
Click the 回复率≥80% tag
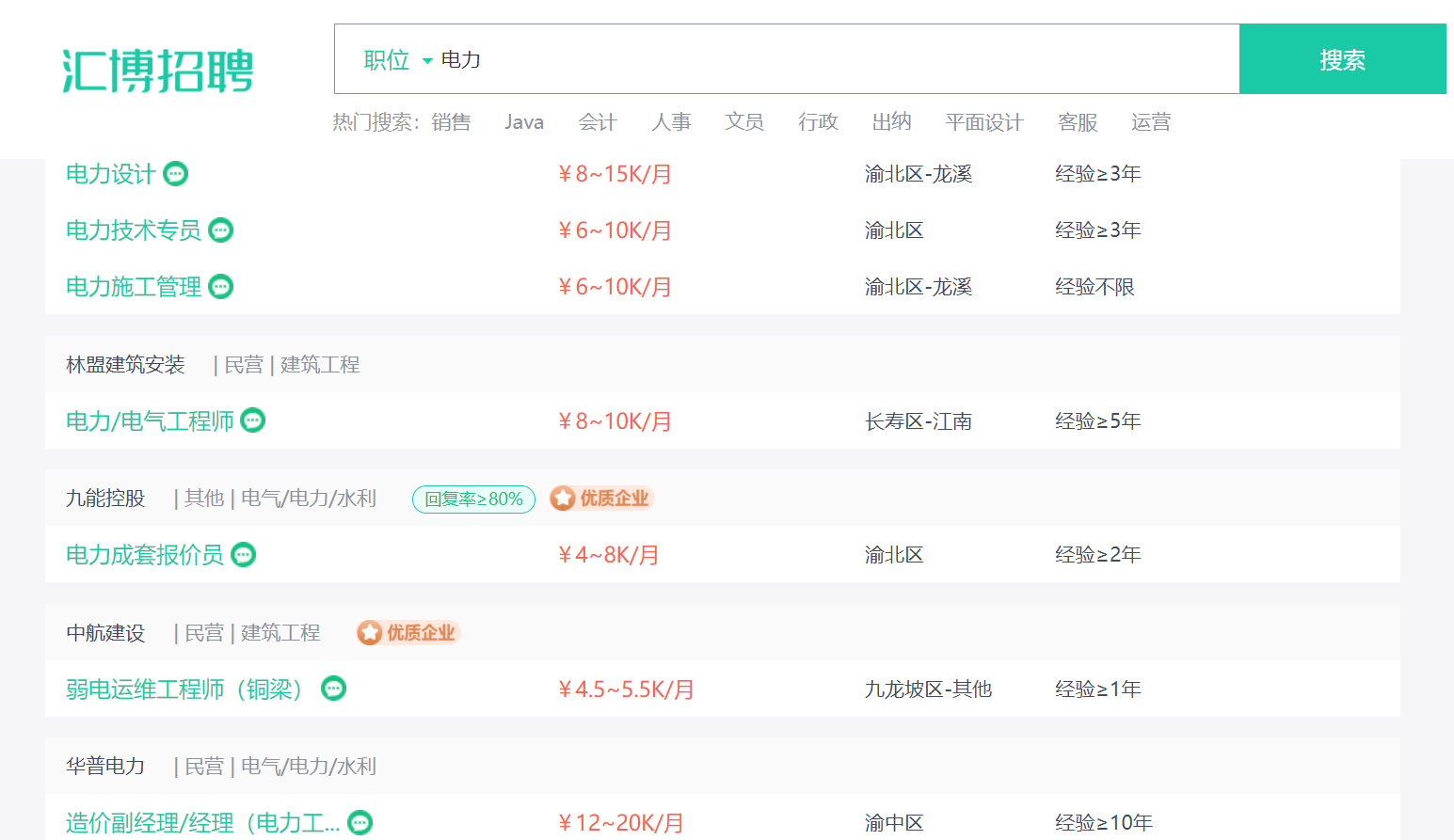tap(473, 499)
